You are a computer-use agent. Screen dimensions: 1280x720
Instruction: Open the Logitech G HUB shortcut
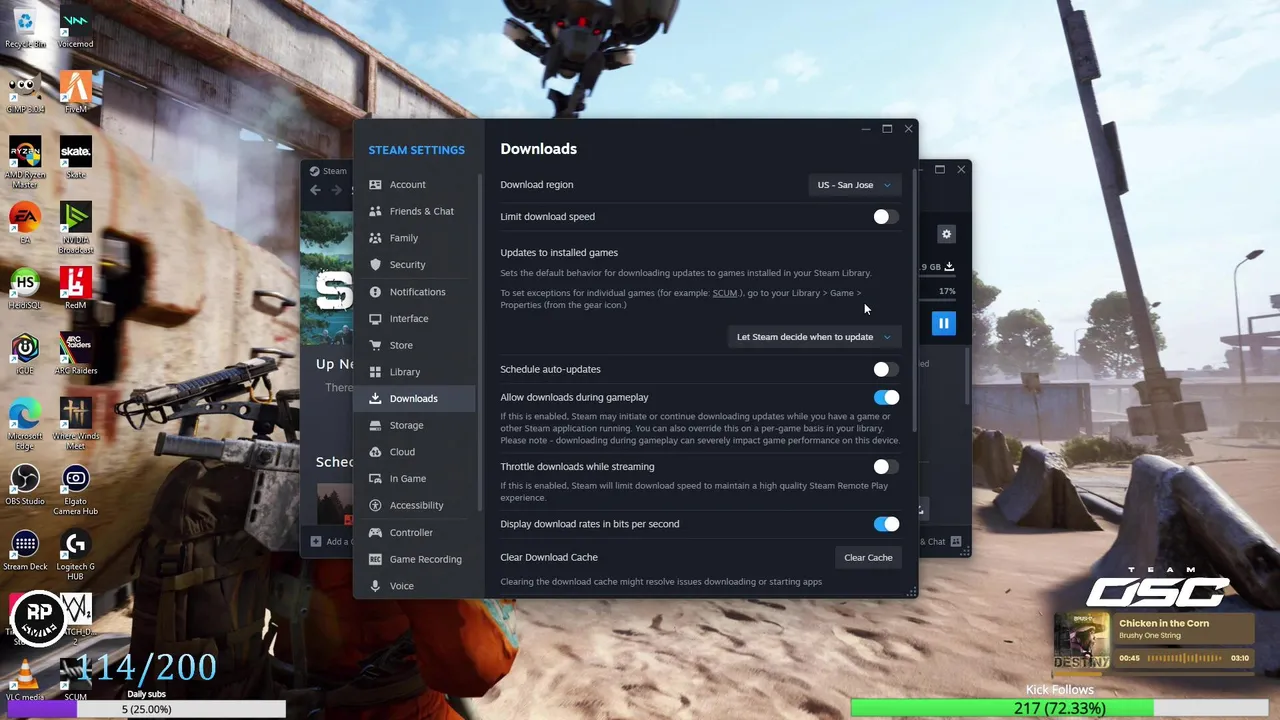[x=75, y=555]
